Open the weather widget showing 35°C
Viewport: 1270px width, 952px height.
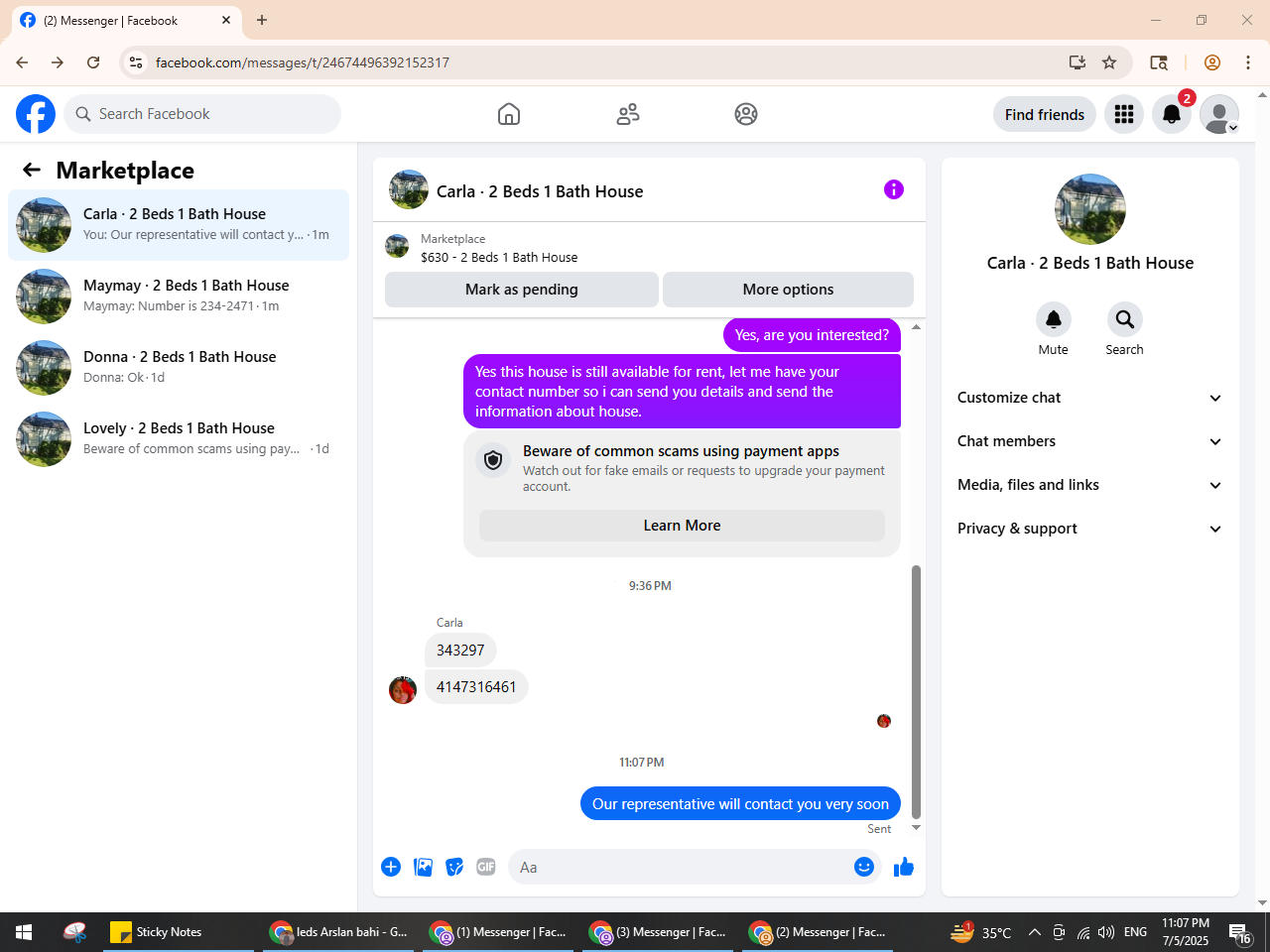click(981, 932)
